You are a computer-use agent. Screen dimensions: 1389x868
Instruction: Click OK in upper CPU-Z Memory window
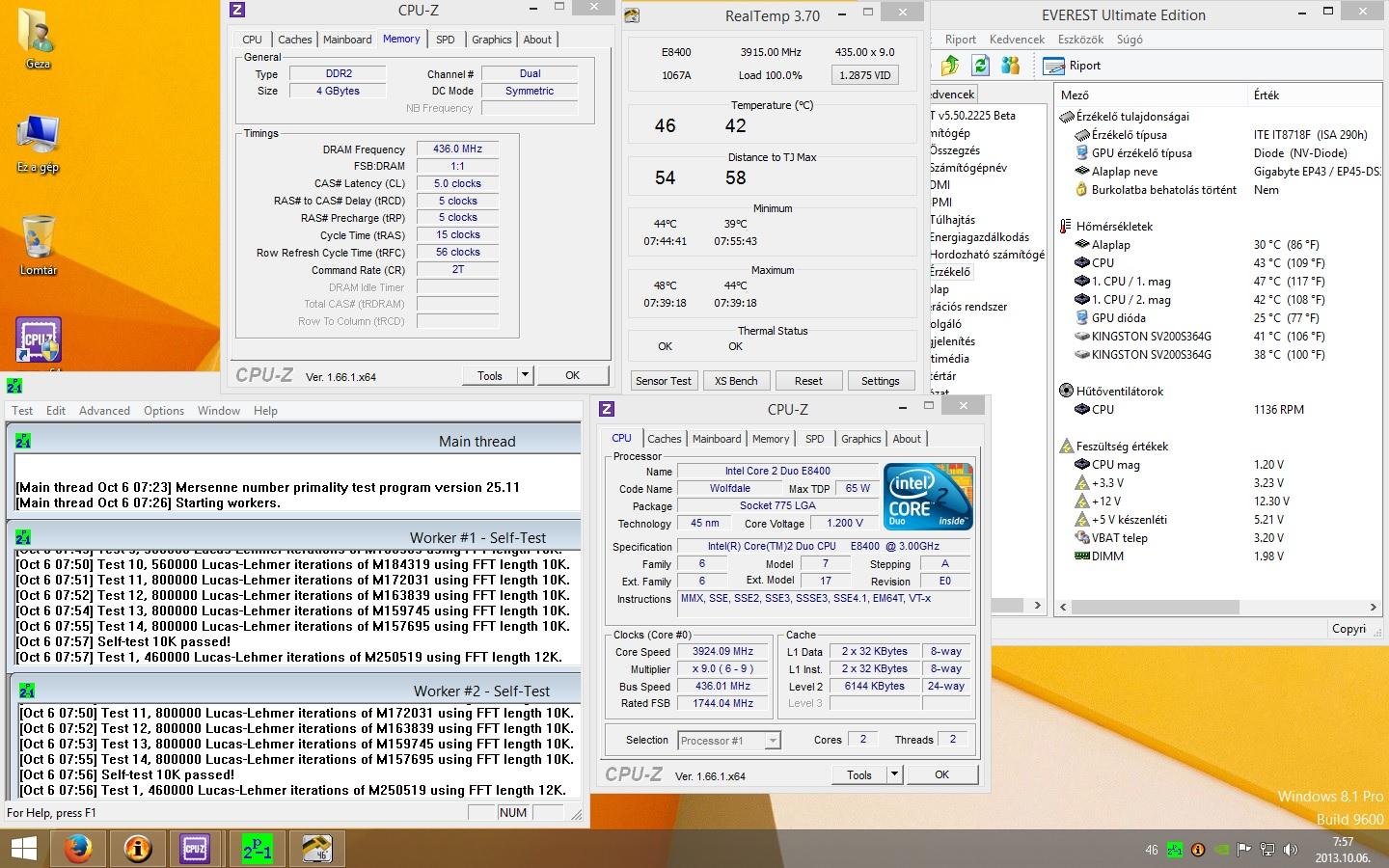click(573, 375)
